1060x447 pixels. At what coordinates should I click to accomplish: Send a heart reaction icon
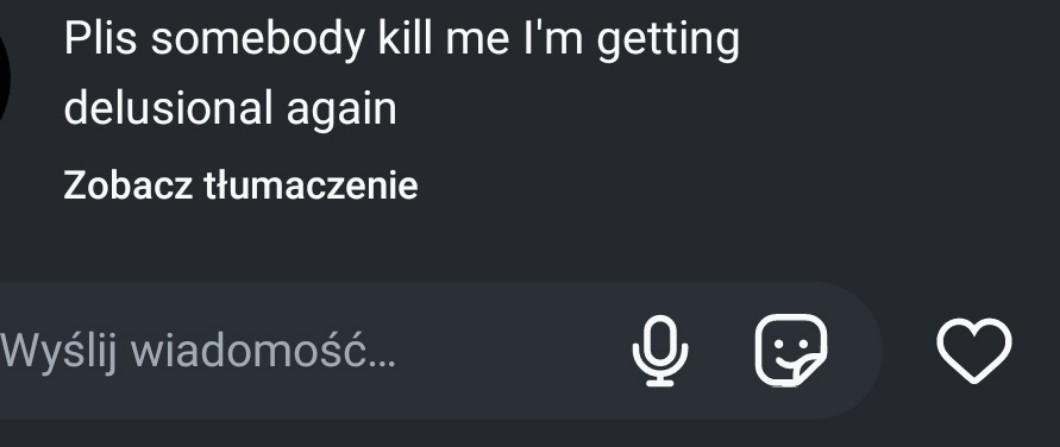(974, 350)
